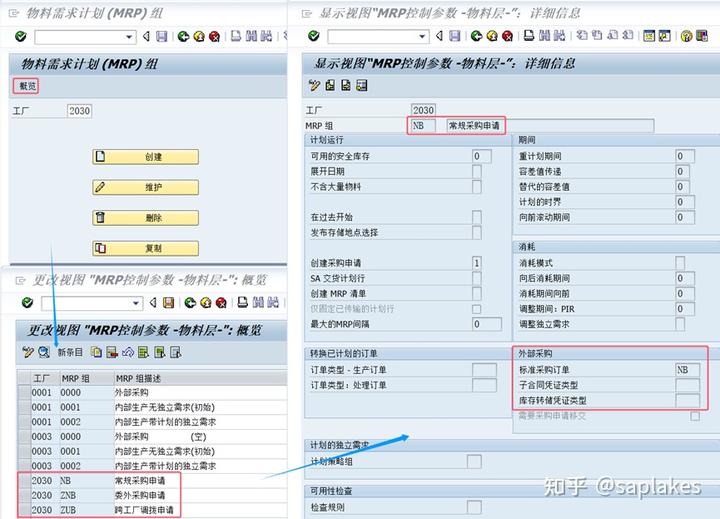
Task: Toggle the 展开日期 checkbox
Action: pyautogui.click(x=477, y=171)
